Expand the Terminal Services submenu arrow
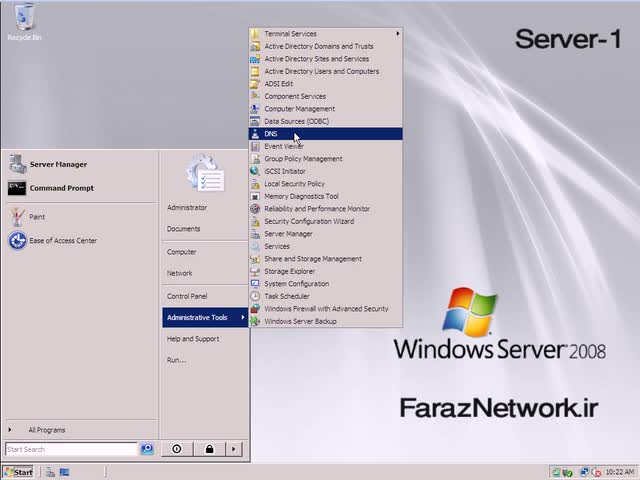 pos(398,33)
